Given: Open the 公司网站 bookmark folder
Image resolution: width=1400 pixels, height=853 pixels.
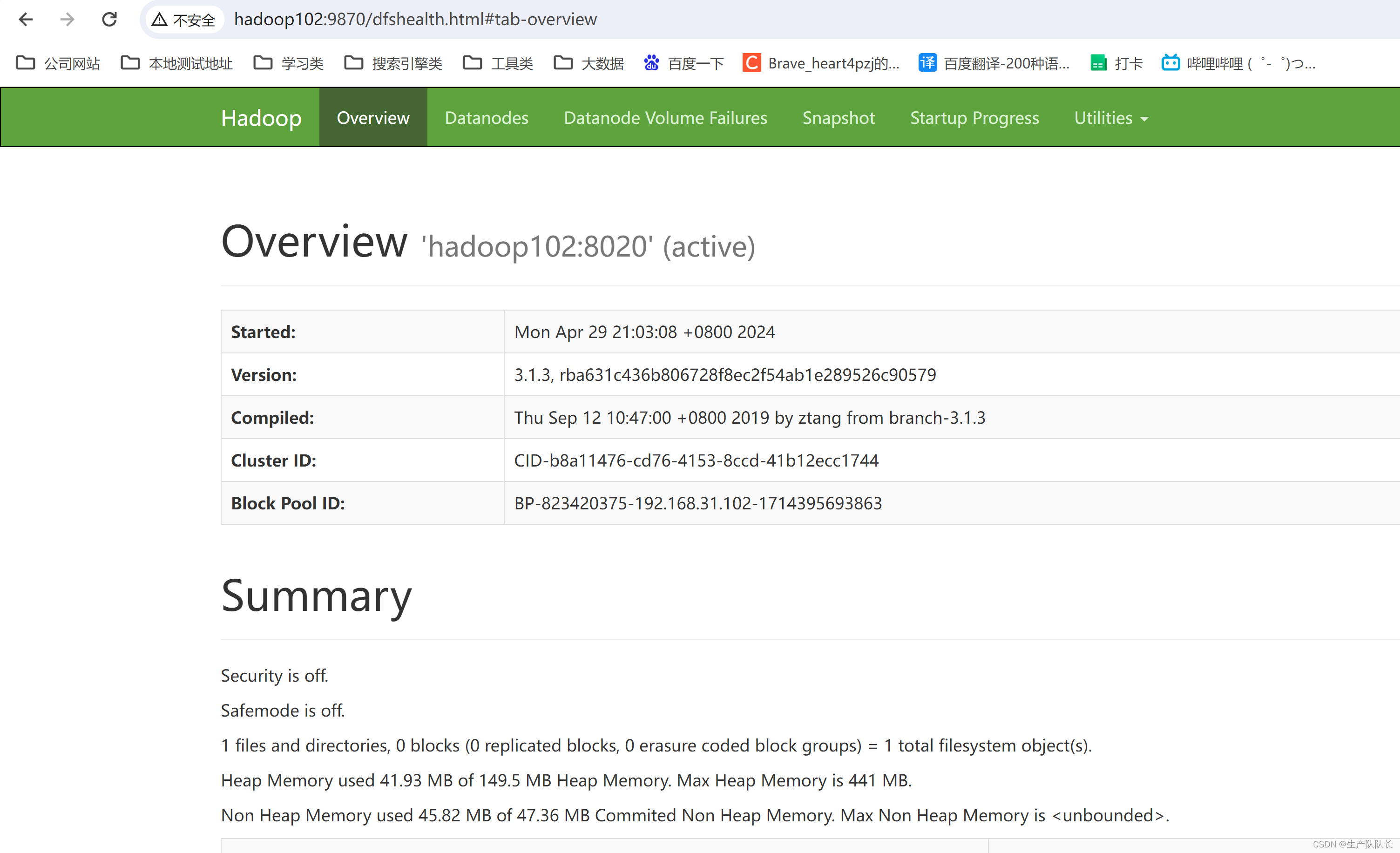Looking at the screenshot, I should click(x=59, y=63).
